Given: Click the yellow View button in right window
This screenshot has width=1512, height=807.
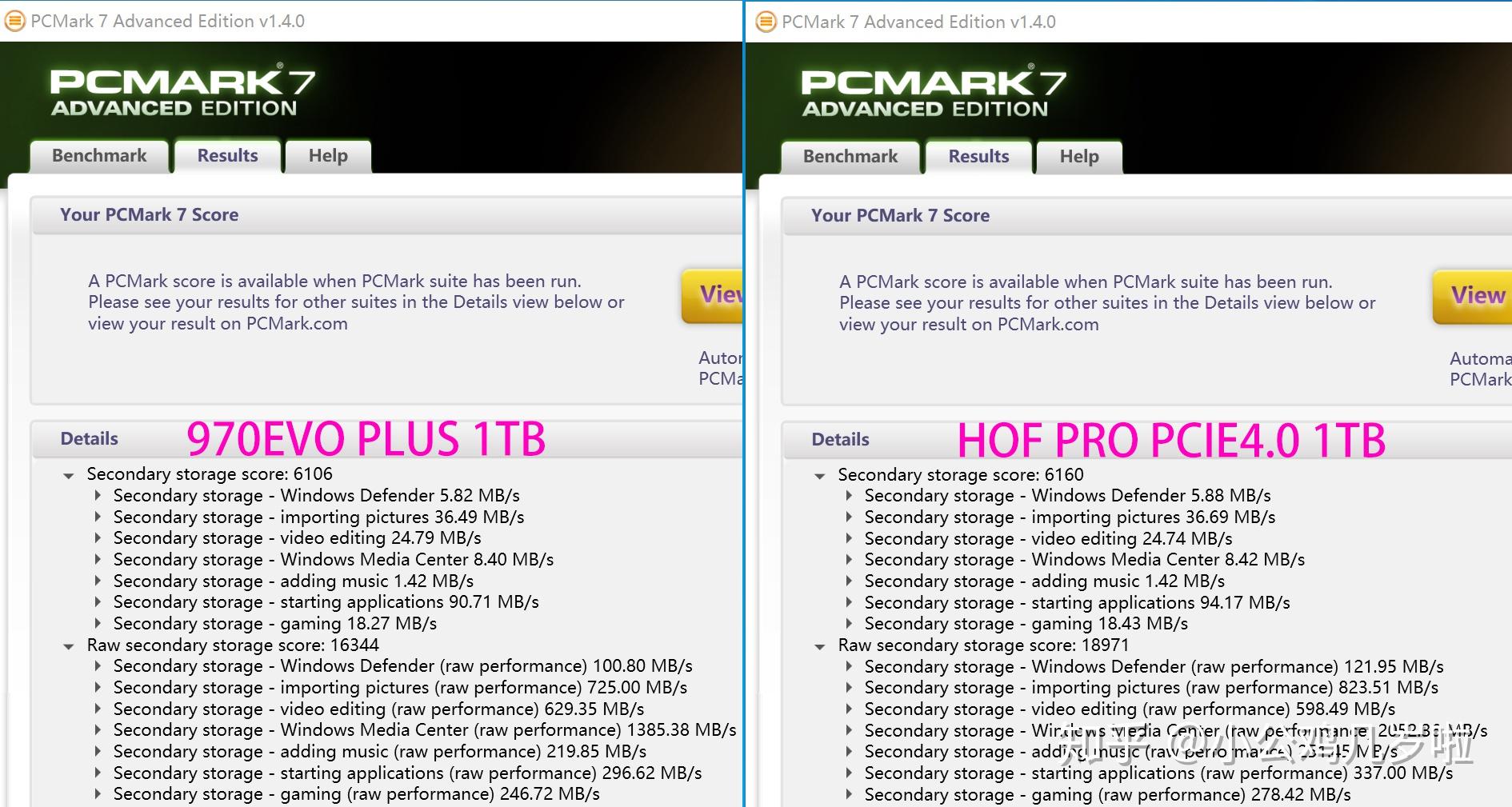Looking at the screenshot, I should point(1477,296).
